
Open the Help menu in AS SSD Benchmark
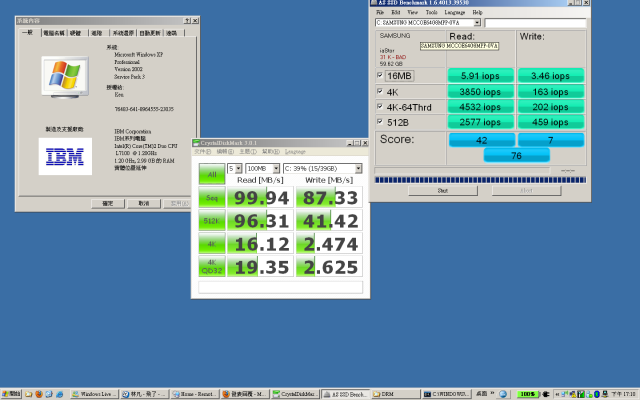[477, 12]
